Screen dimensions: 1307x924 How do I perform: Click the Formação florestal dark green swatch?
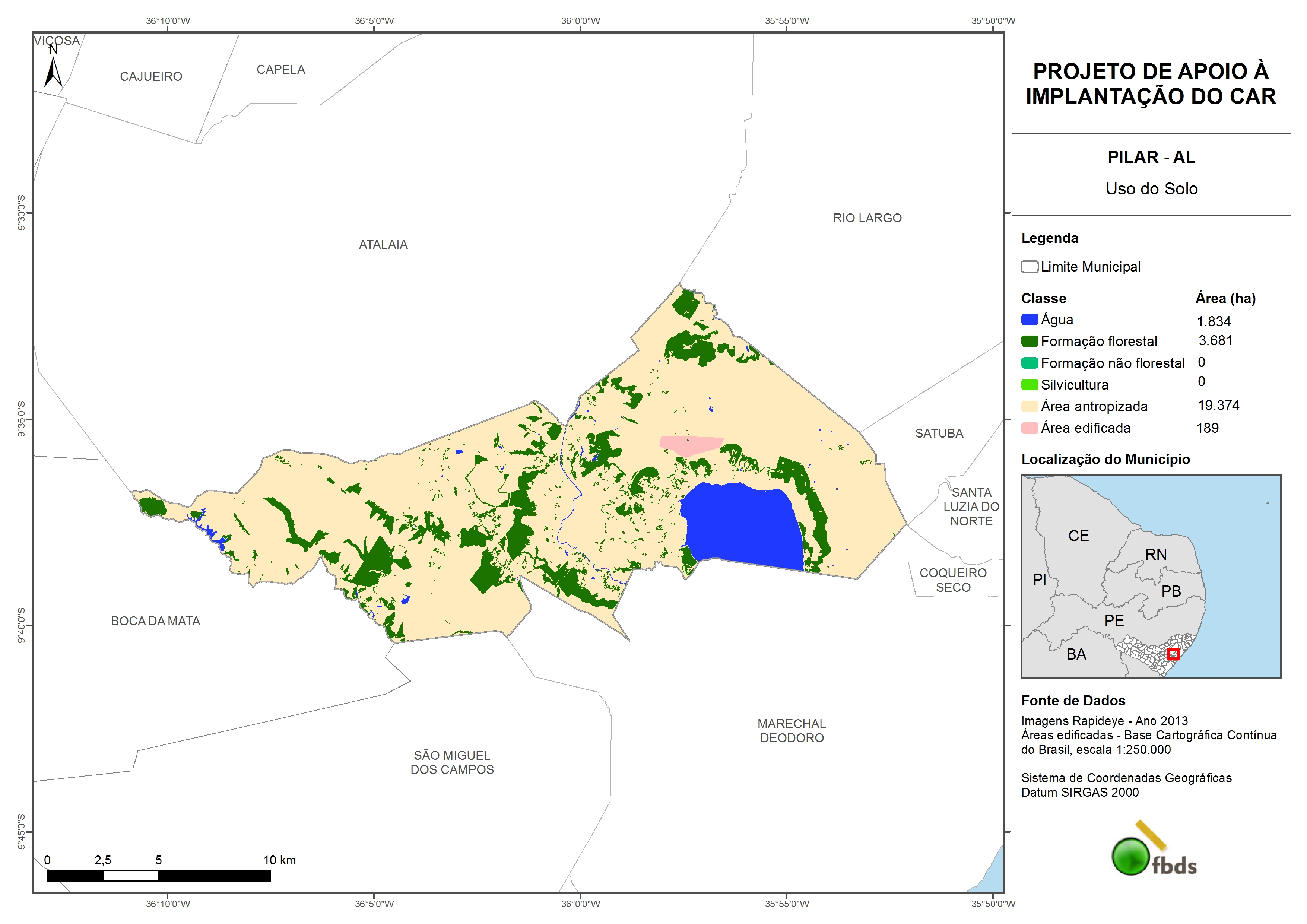pyautogui.click(x=1029, y=341)
